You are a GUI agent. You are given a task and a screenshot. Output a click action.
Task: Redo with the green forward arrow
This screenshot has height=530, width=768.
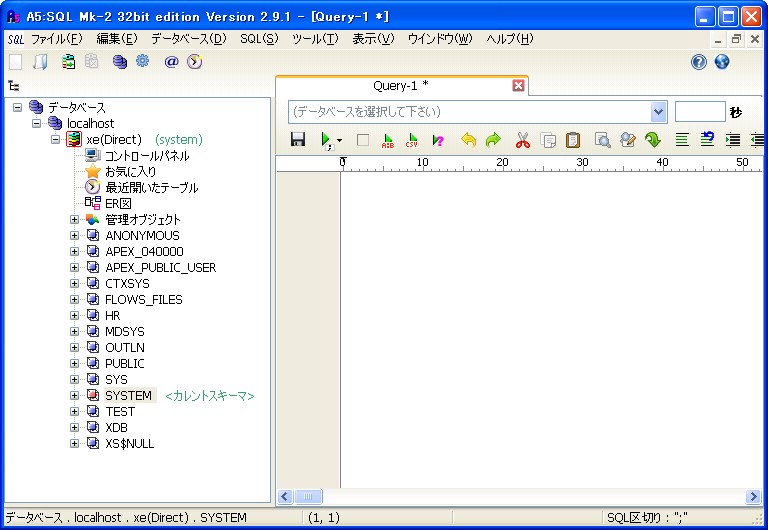click(493, 140)
